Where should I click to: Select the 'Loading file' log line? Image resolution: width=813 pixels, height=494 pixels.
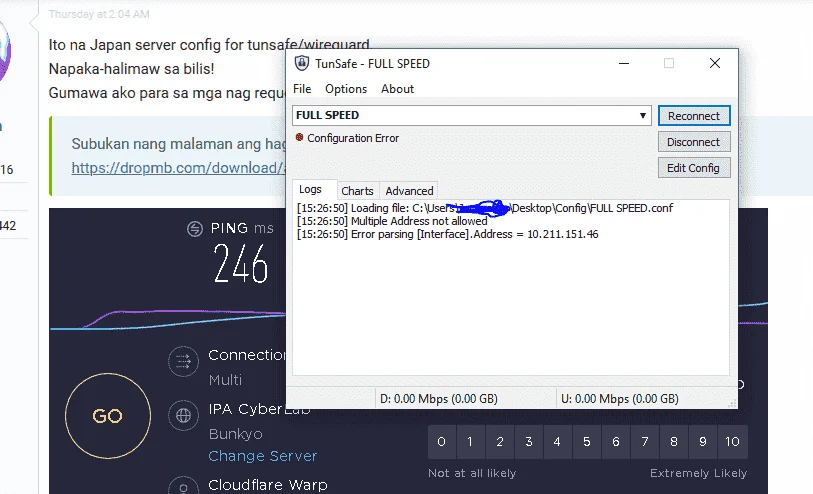485,208
